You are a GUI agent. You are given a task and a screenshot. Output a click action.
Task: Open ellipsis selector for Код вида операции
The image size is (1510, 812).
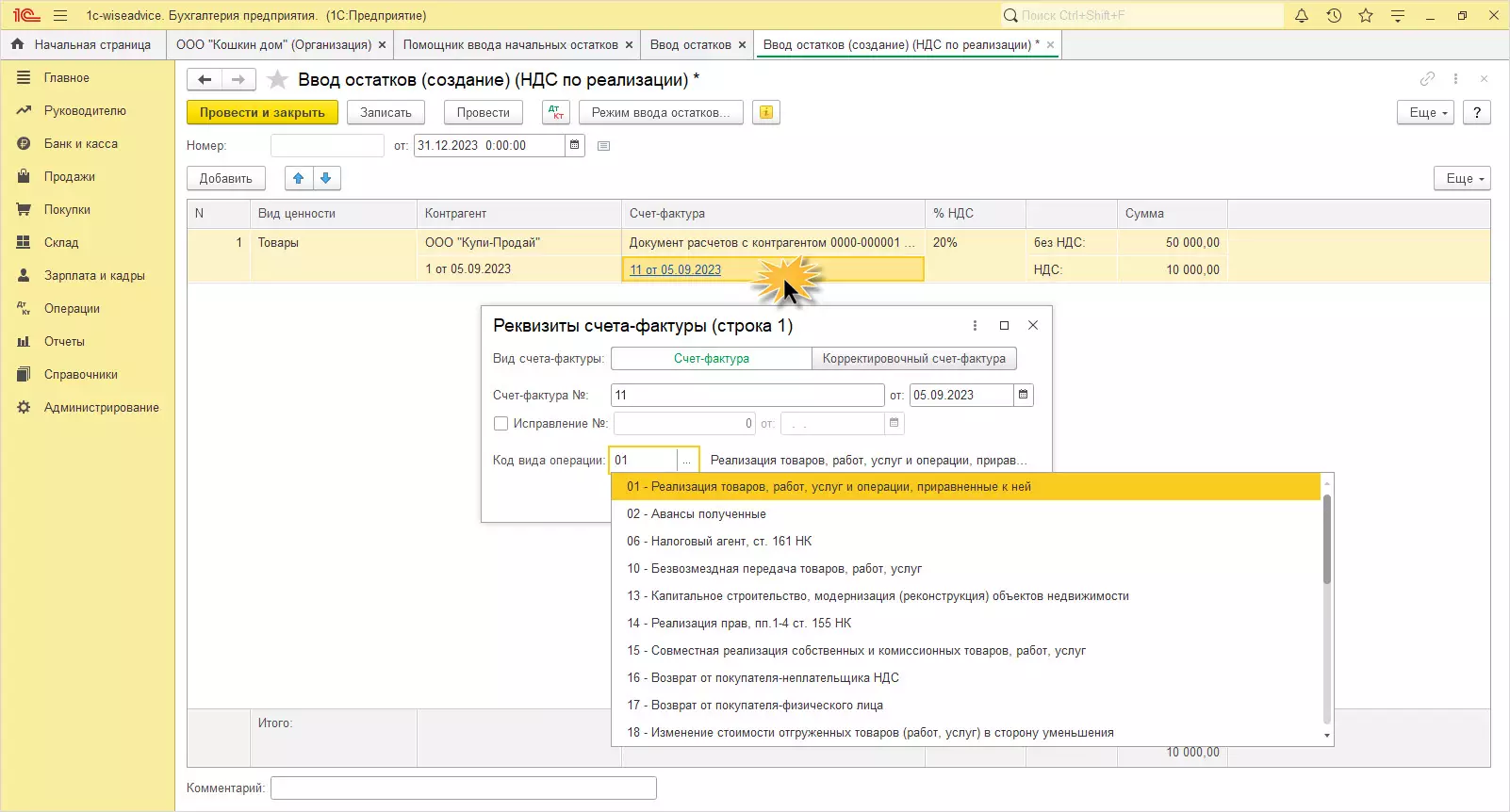(687, 461)
